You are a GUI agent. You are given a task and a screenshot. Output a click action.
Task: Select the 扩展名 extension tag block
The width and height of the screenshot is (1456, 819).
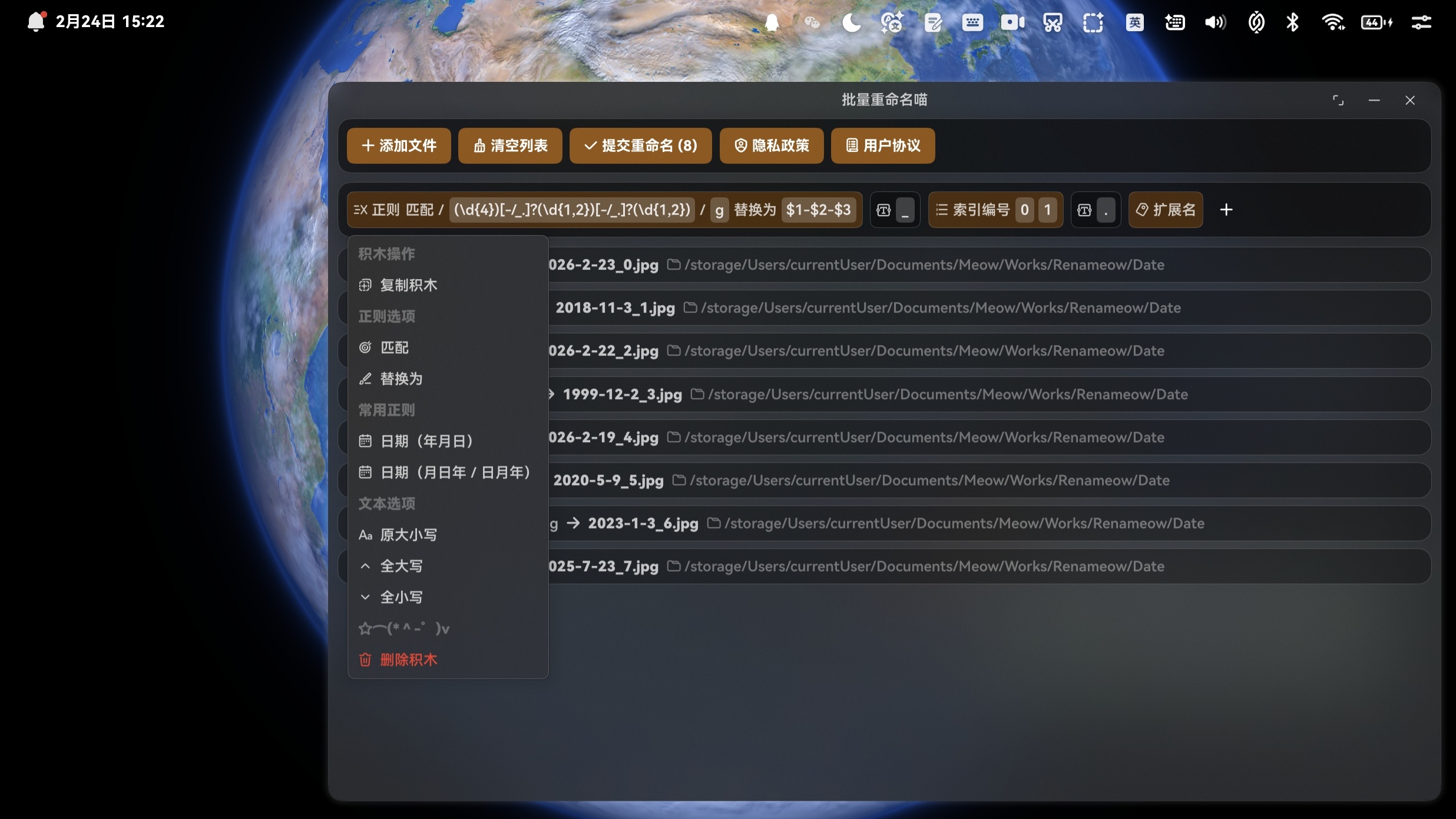tap(1165, 210)
